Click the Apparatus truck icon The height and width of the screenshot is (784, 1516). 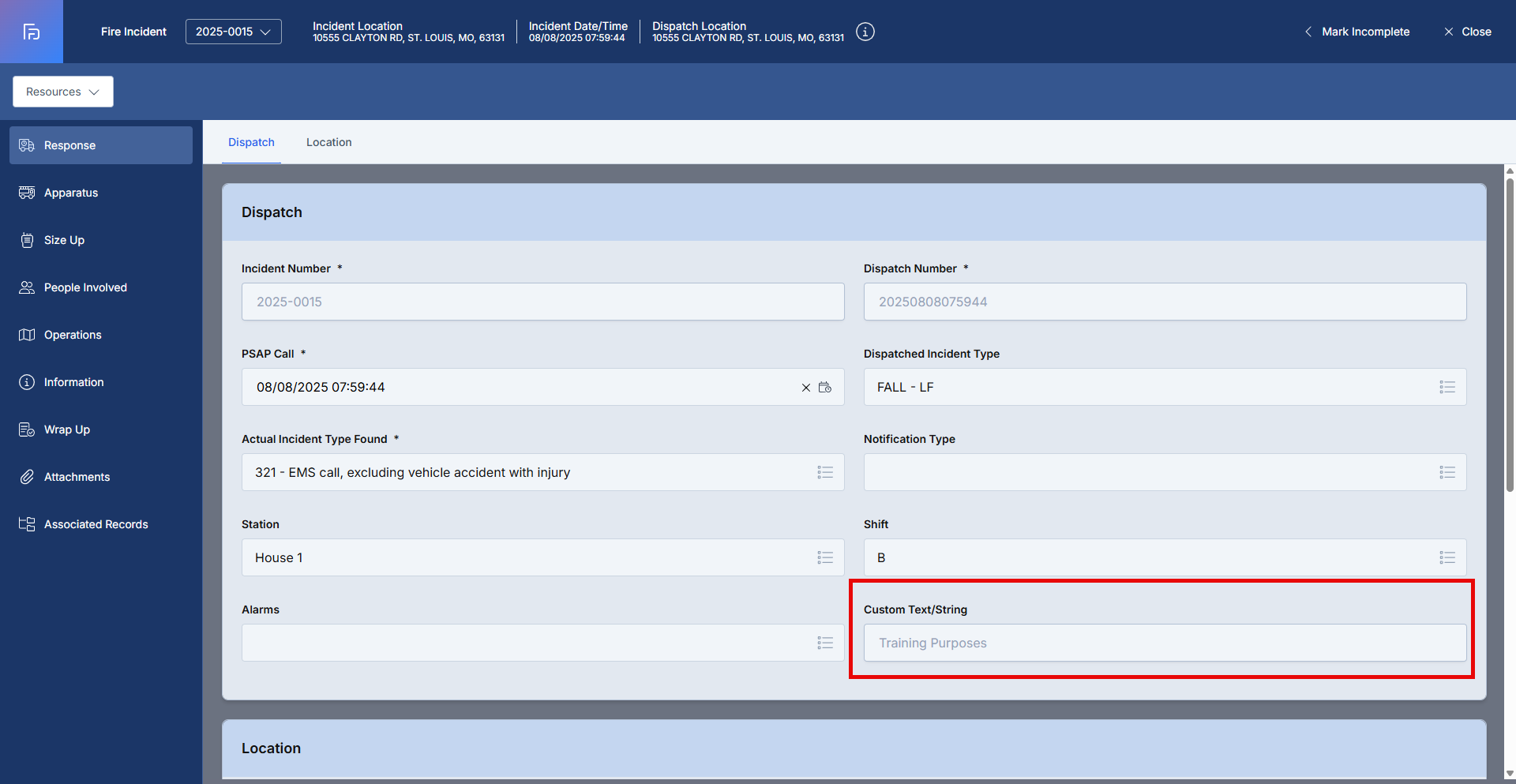click(27, 193)
